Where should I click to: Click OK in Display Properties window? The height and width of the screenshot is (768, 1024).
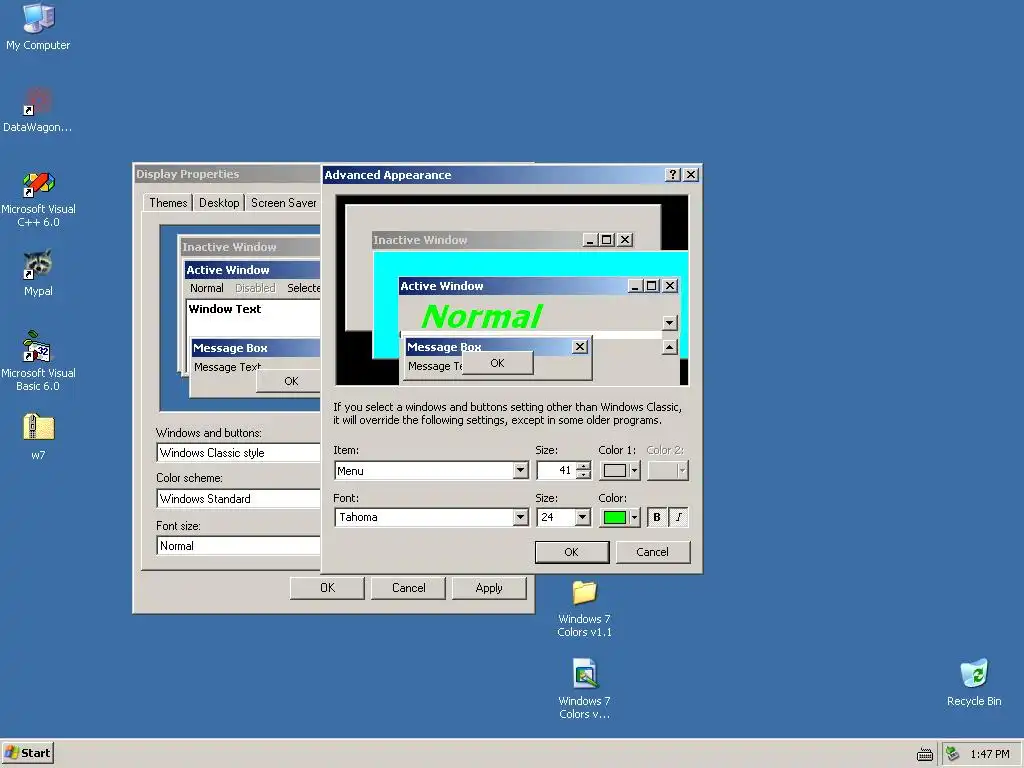point(327,588)
